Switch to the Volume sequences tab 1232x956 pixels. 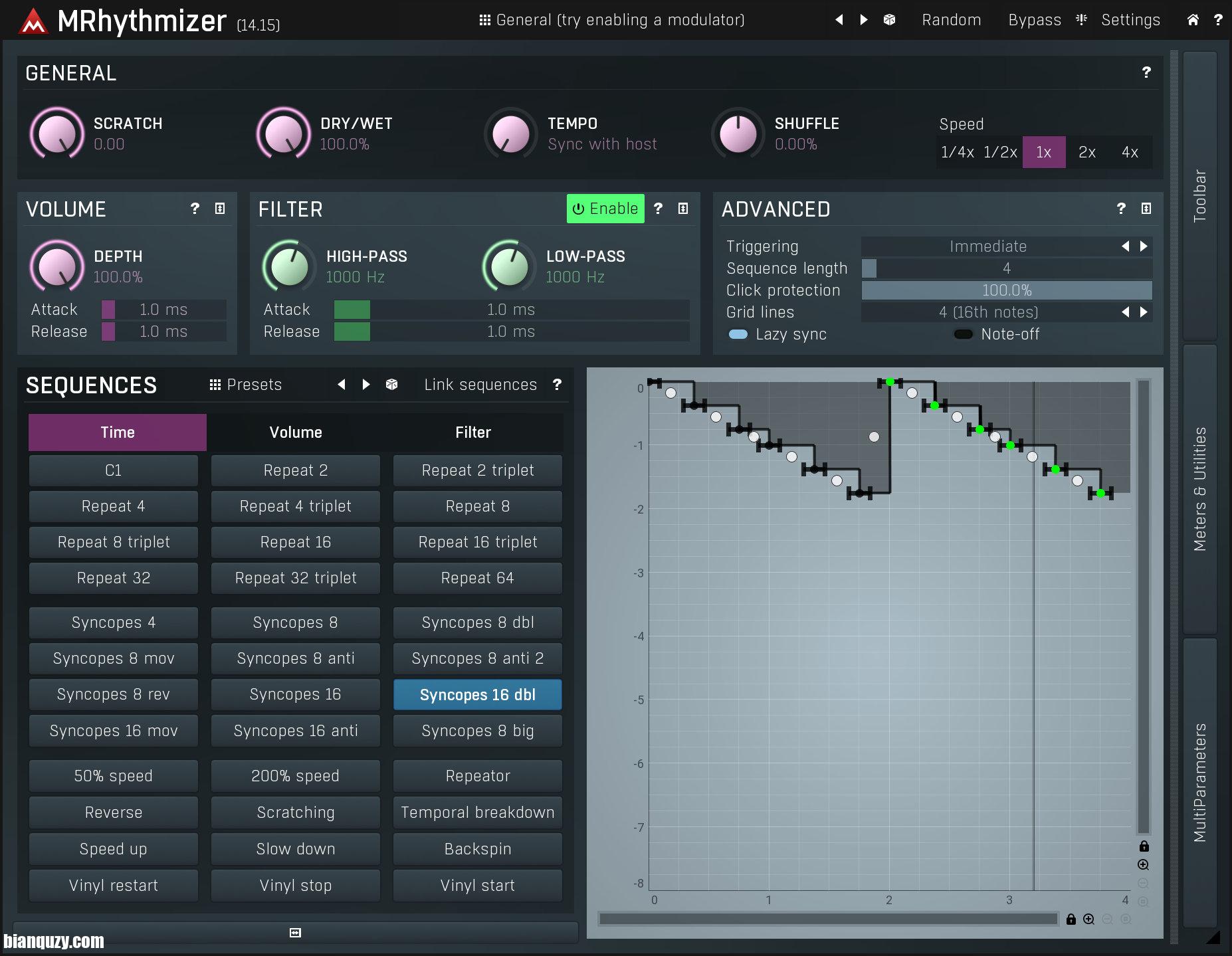(296, 432)
